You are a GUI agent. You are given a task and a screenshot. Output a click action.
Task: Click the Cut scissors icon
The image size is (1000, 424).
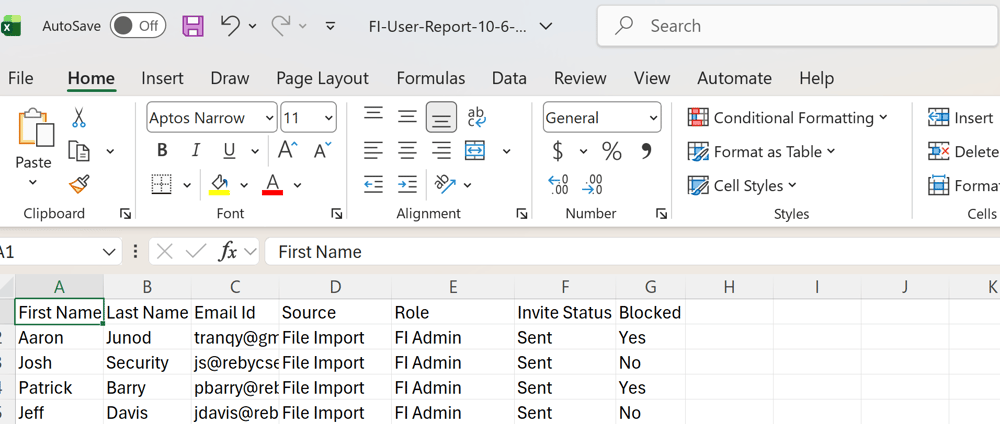click(79, 117)
